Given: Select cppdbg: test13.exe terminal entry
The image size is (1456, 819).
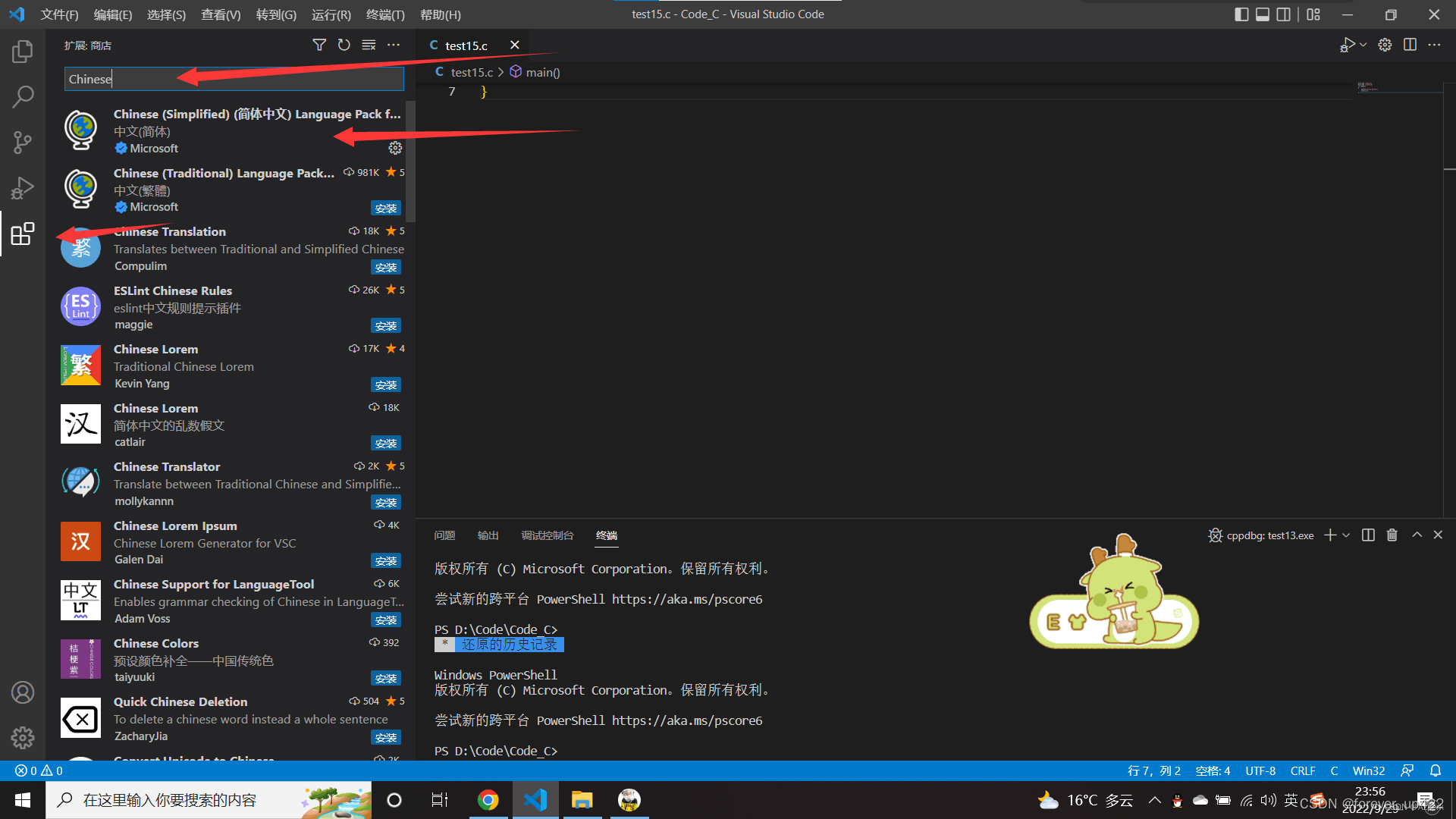Looking at the screenshot, I should 1261,535.
